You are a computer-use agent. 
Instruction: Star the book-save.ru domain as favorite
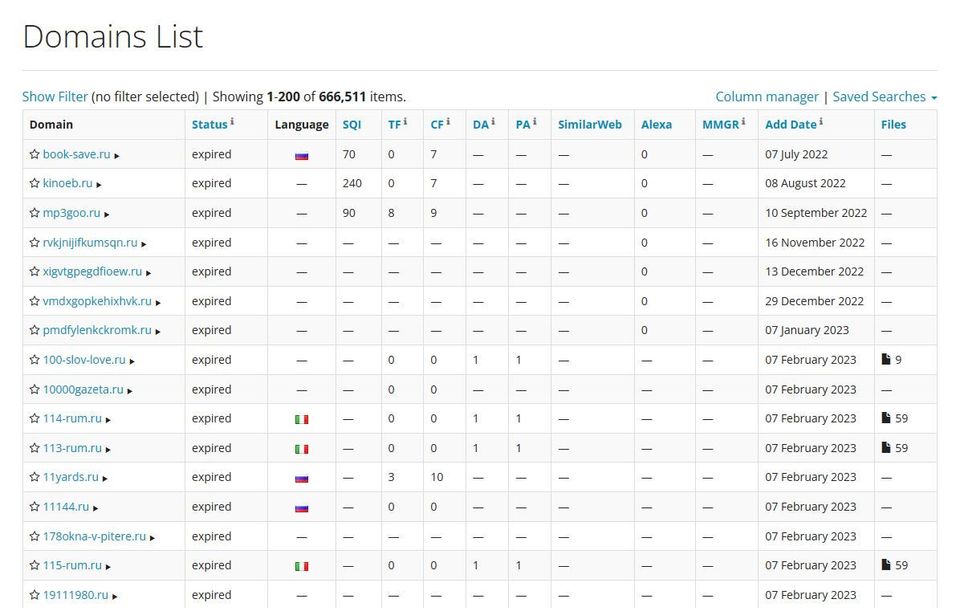click(34, 154)
